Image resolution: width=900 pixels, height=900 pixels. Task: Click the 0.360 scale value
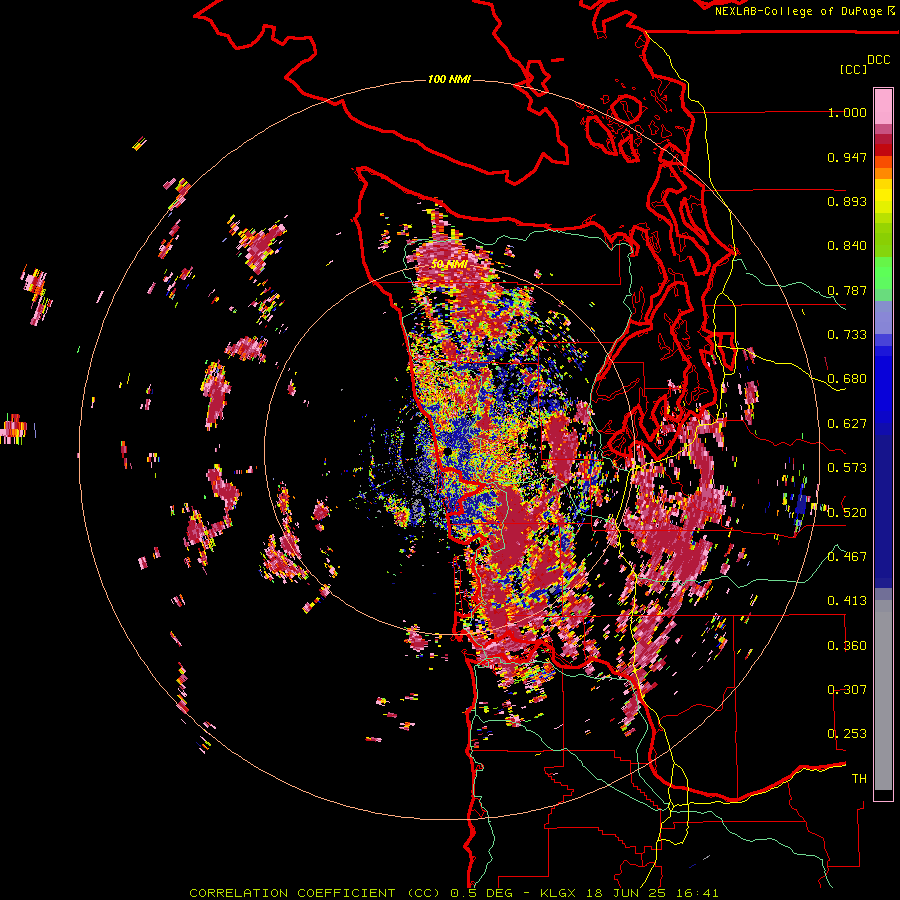[847, 646]
